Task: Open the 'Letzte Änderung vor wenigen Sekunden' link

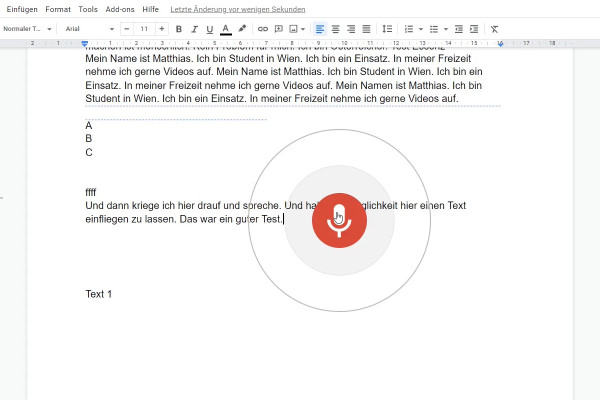Action: [x=238, y=9]
